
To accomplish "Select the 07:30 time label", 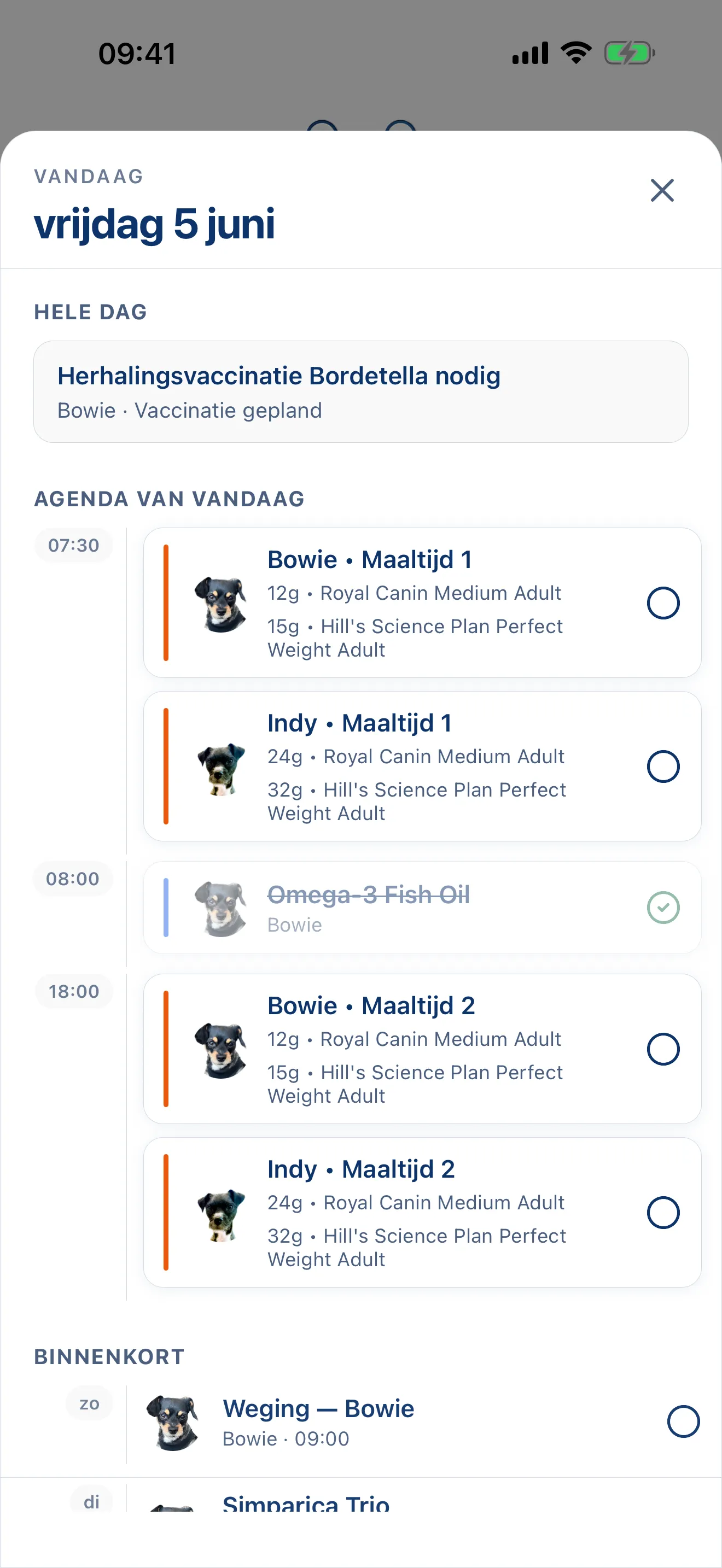I will point(74,545).
